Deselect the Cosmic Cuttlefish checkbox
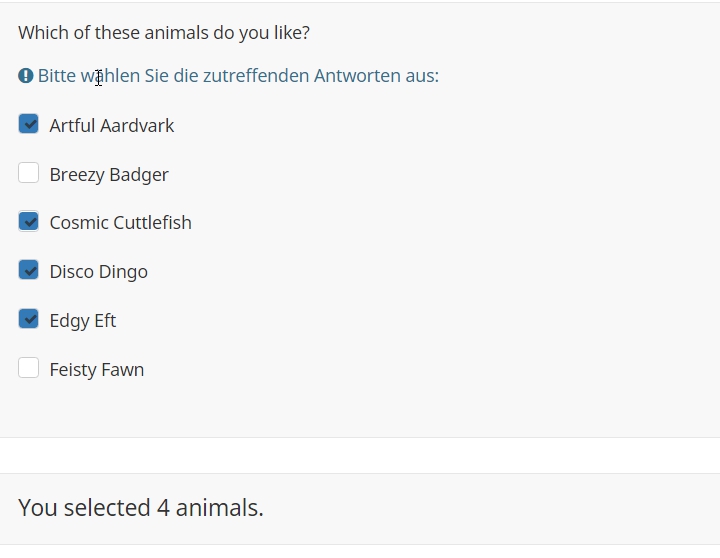The width and height of the screenshot is (720, 558). (x=29, y=222)
